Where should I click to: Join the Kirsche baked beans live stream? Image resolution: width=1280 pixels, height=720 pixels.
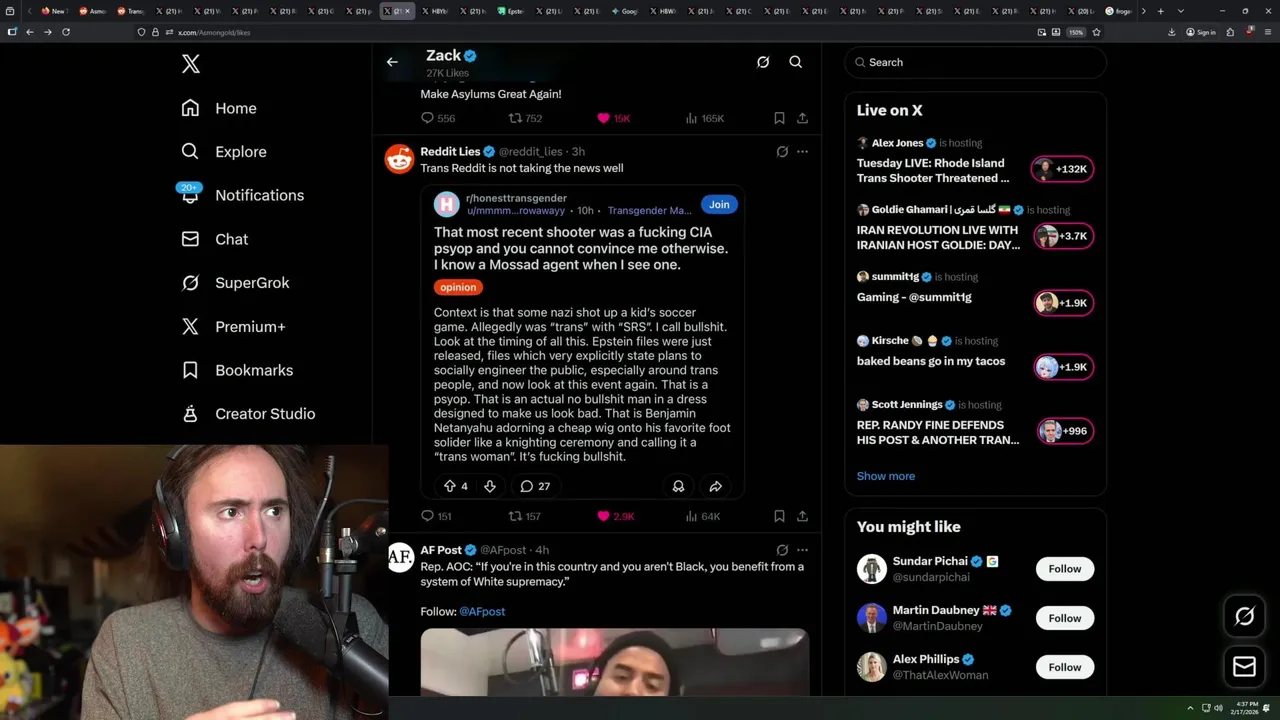(1063, 367)
